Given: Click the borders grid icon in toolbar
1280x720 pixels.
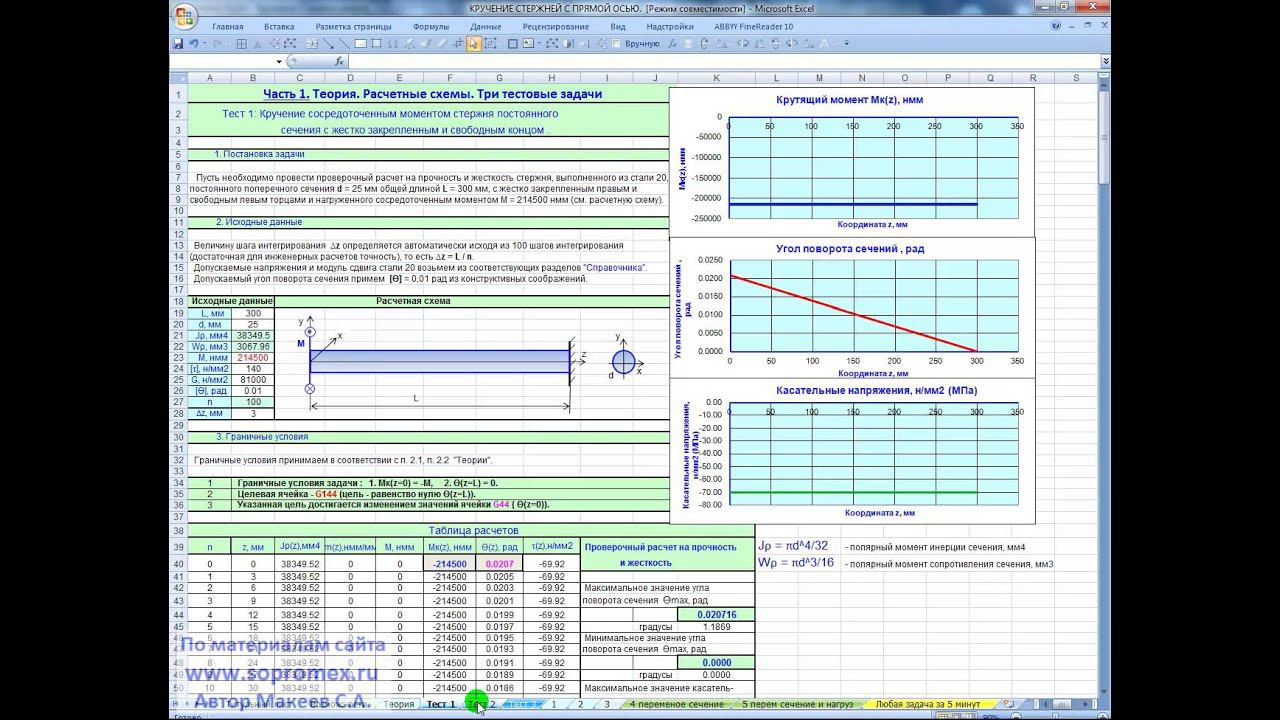Looking at the screenshot, I should 242,44.
